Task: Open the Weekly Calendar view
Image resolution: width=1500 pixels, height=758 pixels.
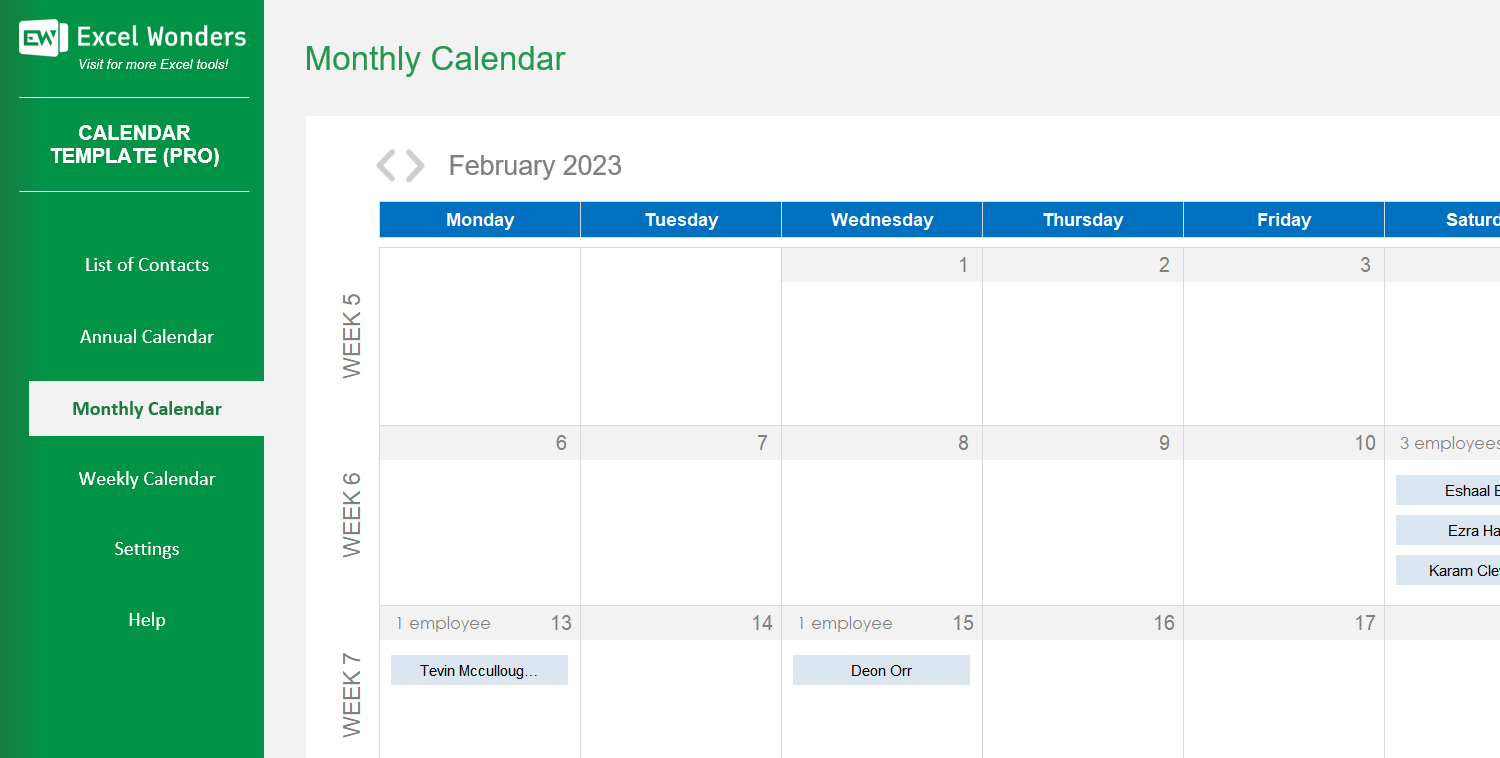Action: click(x=146, y=478)
